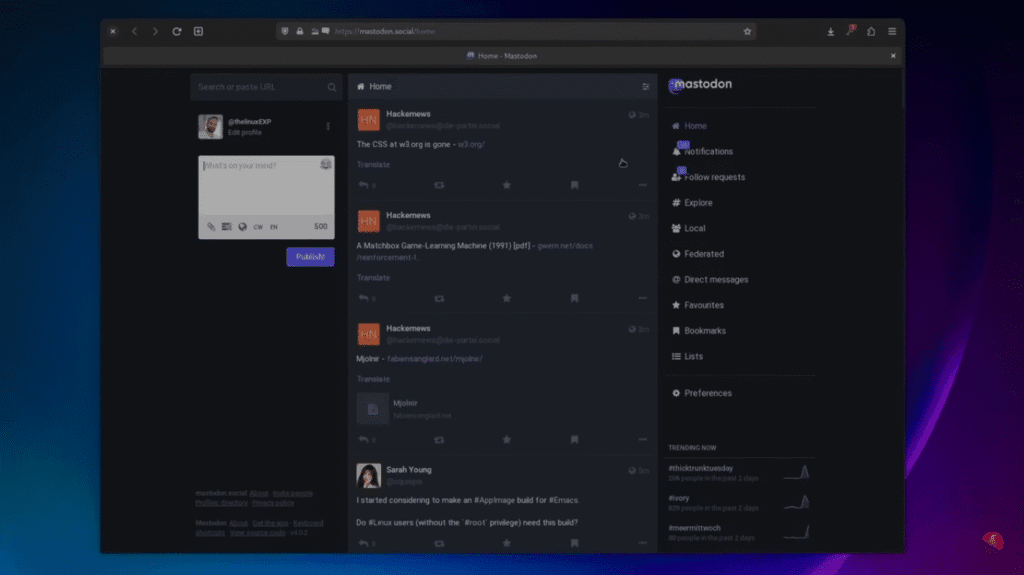Image resolution: width=1024 pixels, height=575 pixels.
Task: Open the w3.org/ link
Action: point(471,144)
